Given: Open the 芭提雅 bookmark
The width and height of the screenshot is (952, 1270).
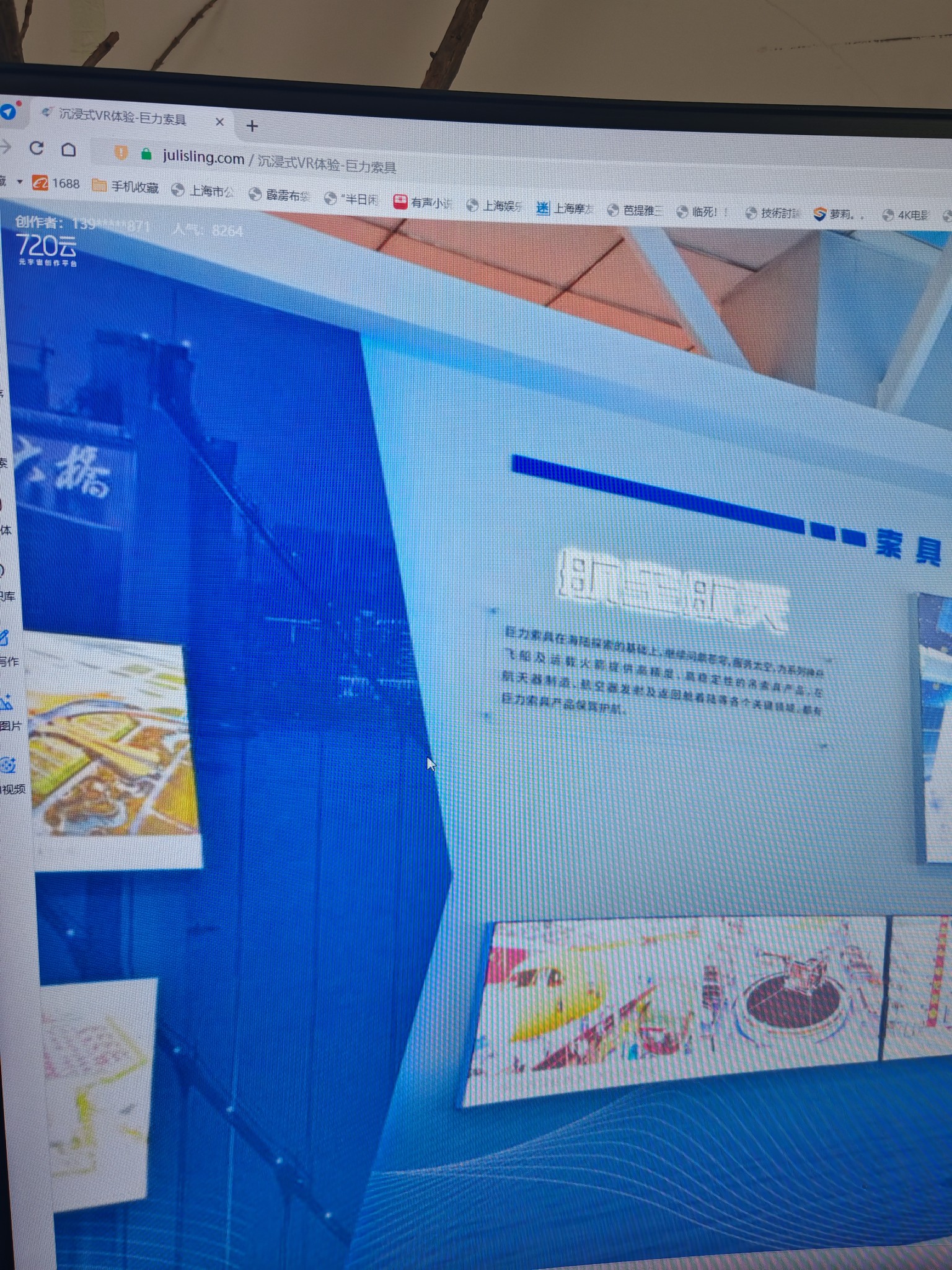Looking at the screenshot, I should tap(635, 210).
